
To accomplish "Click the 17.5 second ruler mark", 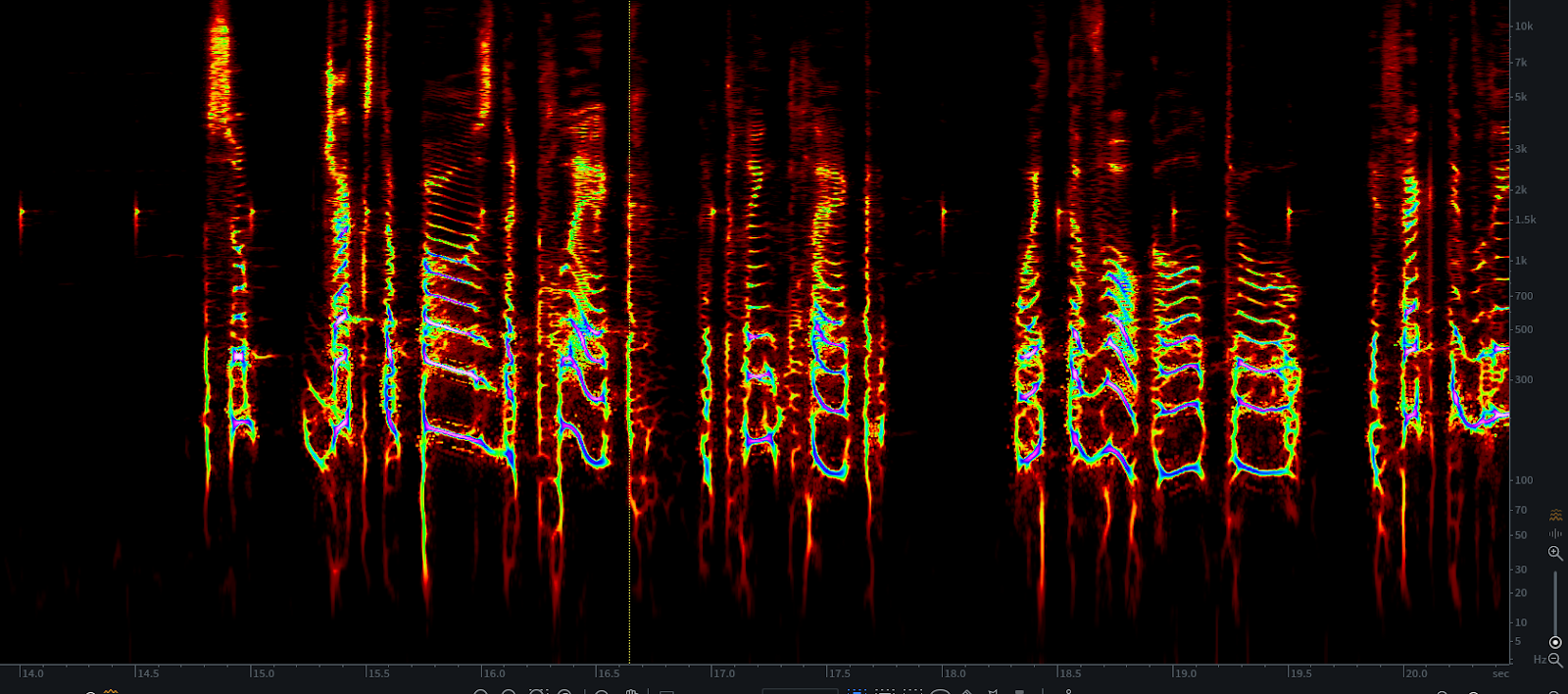I will click(839, 673).
